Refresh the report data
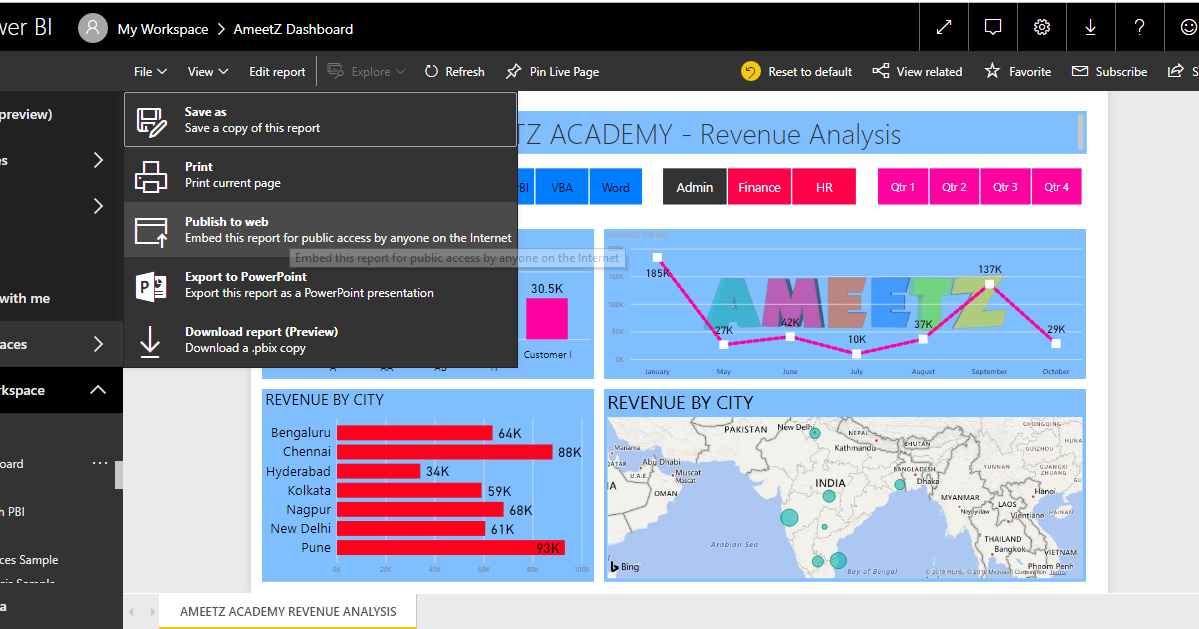 454,71
